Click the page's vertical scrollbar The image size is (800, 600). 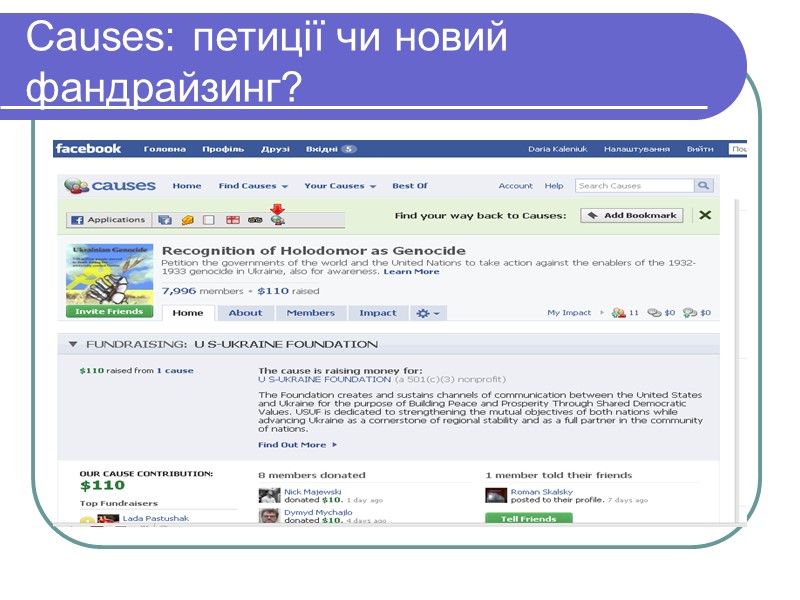(x=737, y=360)
